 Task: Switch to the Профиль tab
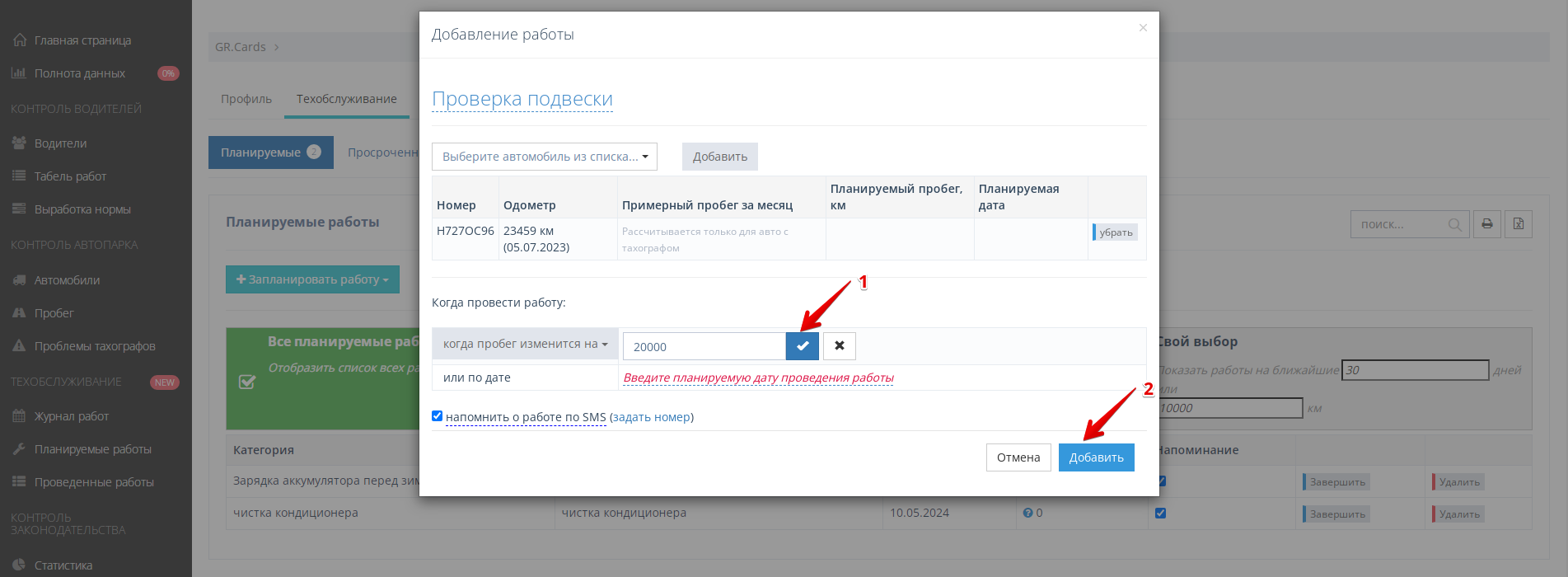pyautogui.click(x=246, y=99)
